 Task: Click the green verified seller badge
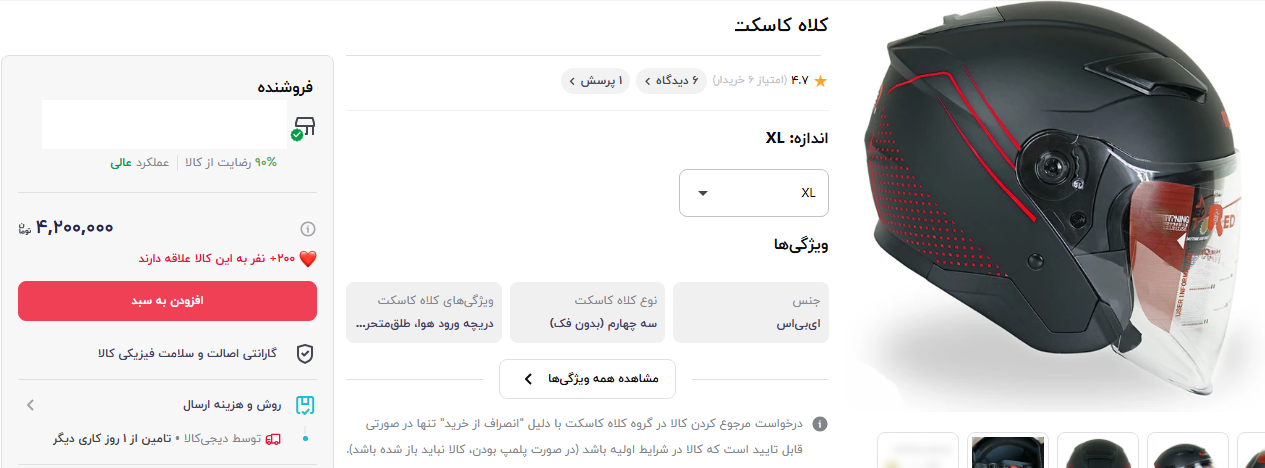tap(297, 135)
